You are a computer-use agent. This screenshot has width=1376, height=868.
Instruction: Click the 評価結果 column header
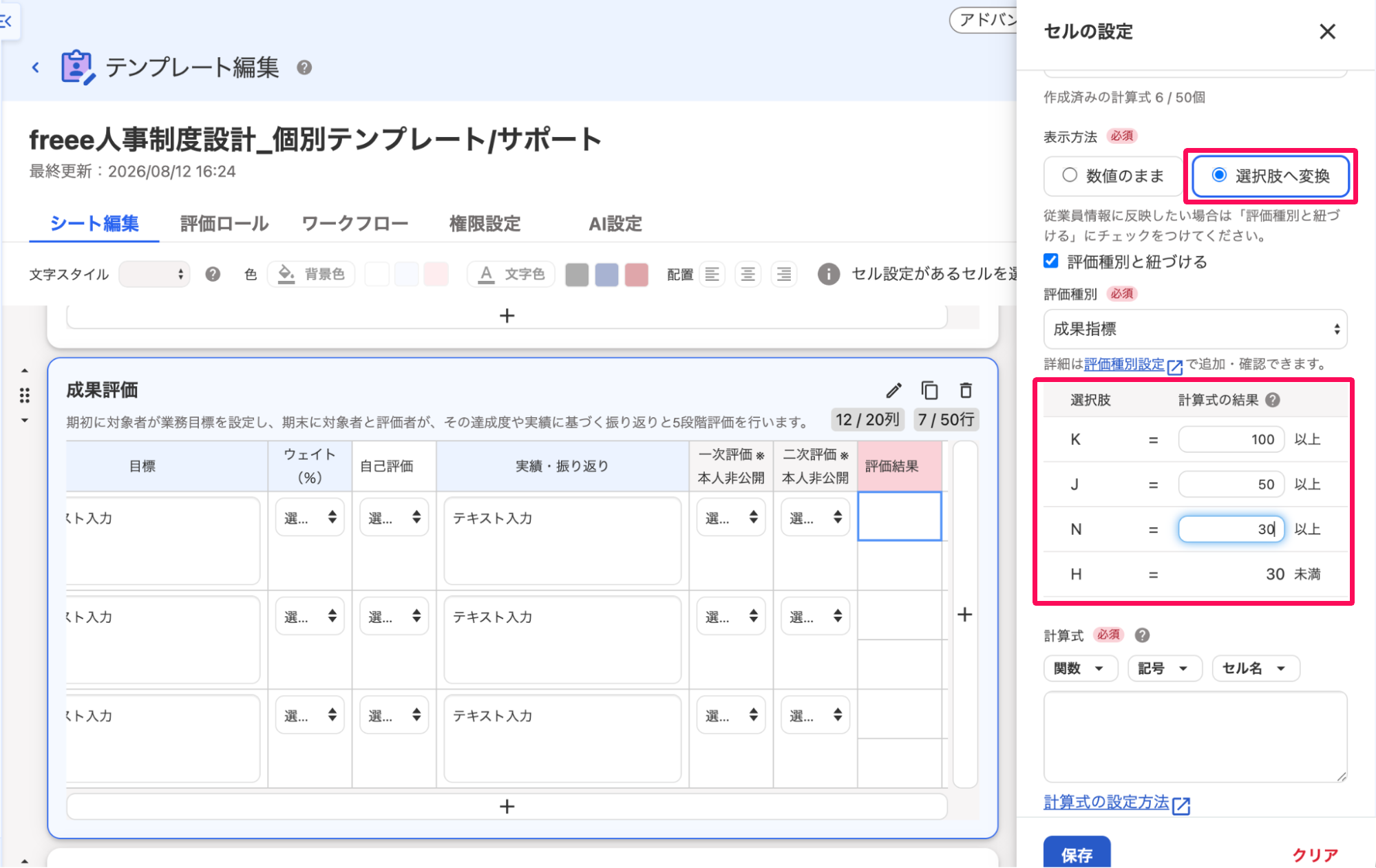click(899, 466)
